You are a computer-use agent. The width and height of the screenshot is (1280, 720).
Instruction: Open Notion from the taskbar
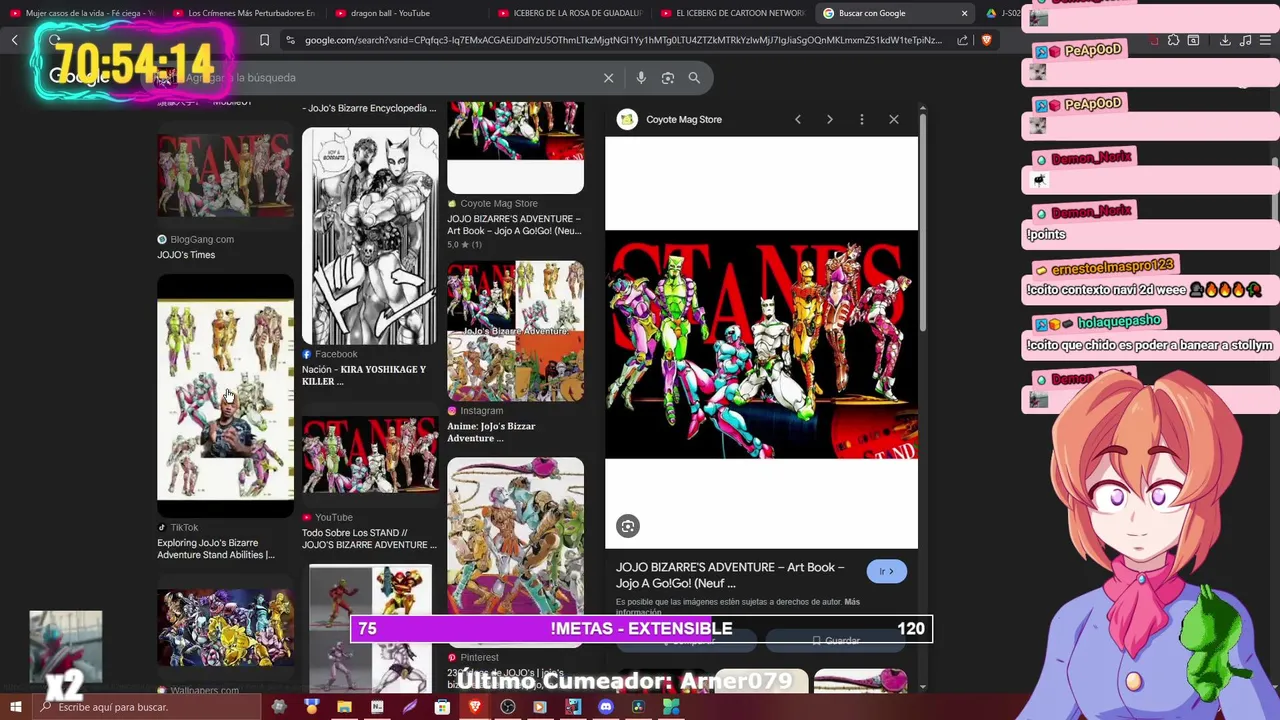tap(377, 707)
